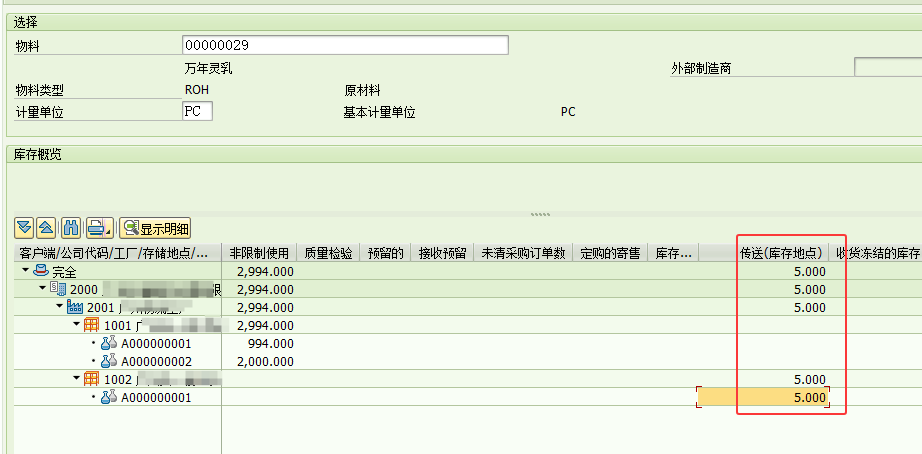Click the Collapse subtree toolbar icon
Viewport: 922px width, 454px height.
tap(45, 227)
